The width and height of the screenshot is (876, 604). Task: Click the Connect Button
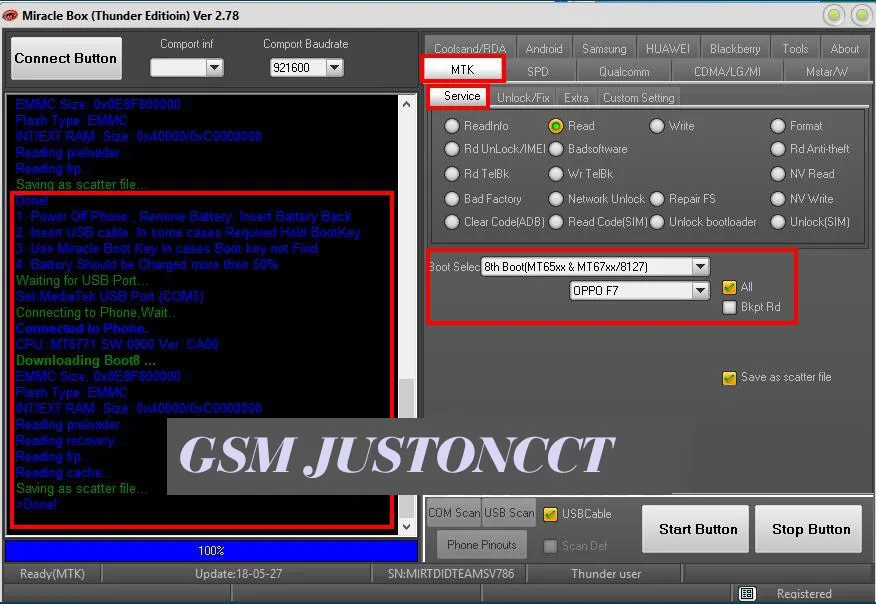pyautogui.click(x=66, y=58)
